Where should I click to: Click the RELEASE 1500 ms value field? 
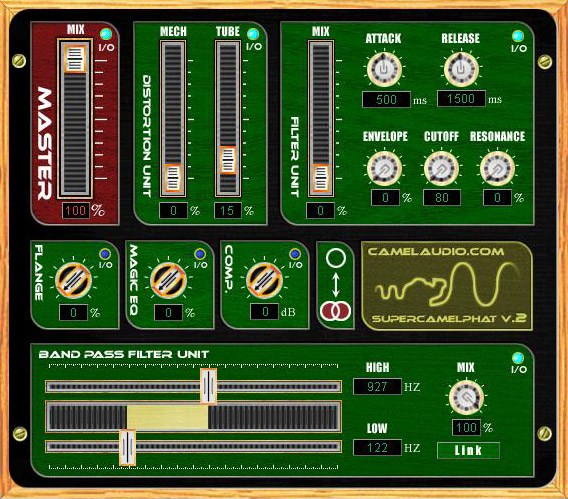(x=461, y=99)
